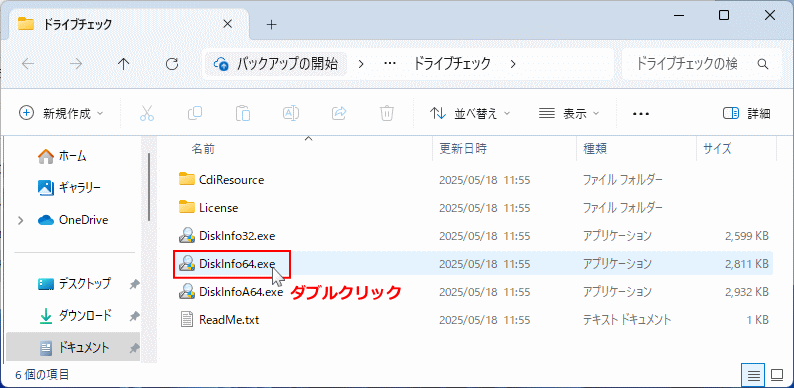The width and height of the screenshot is (794, 388).
Task: Click the Paste clipboard icon
Action: pos(243,113)
